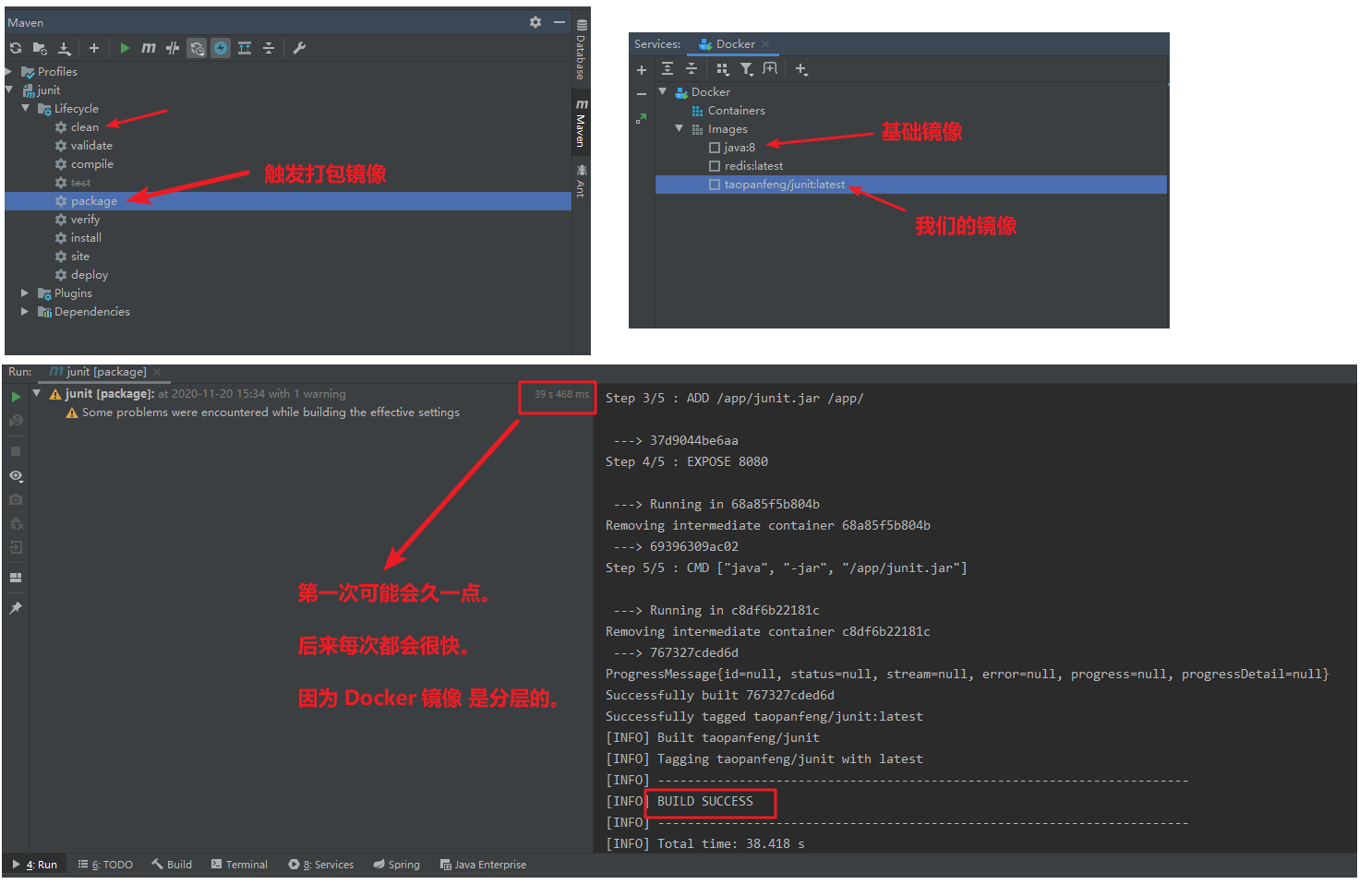Click plus icon in Services left strip

point(642,69)
